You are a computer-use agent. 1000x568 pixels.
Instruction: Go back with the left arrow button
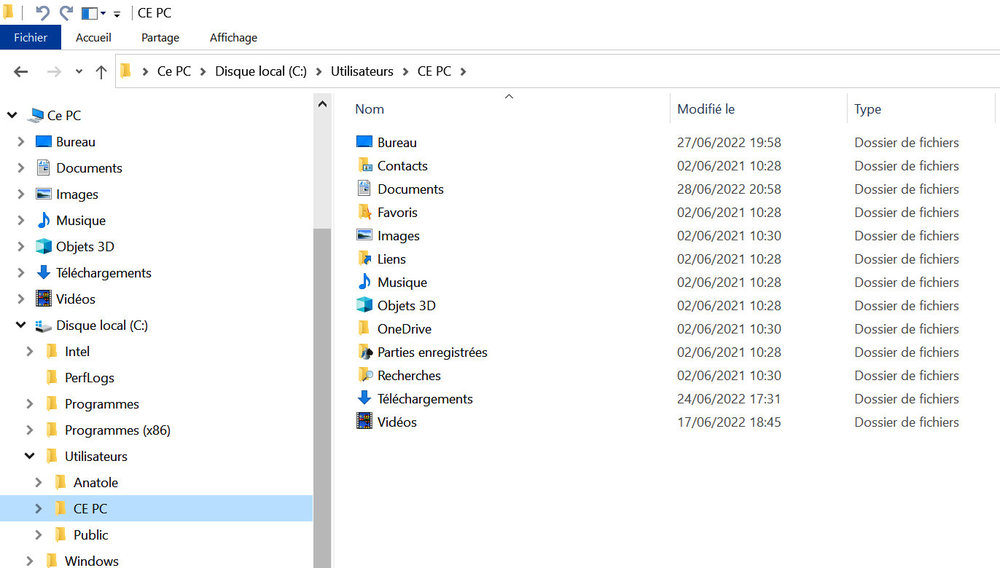tap(21, 72)
